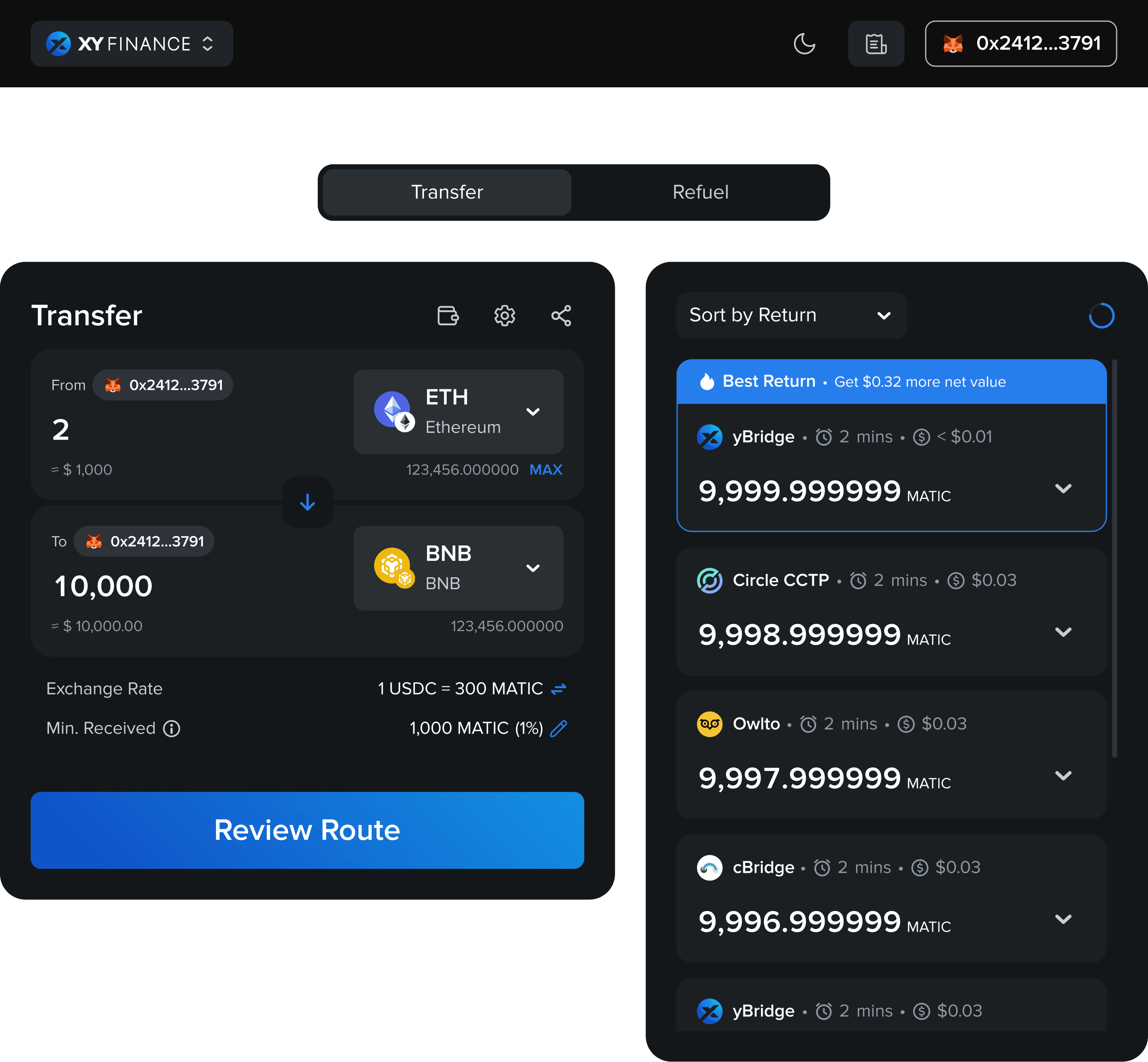
Task: Expand the Circle CCTP route details
Action: pyautogui.click(x=1063, y=632)
